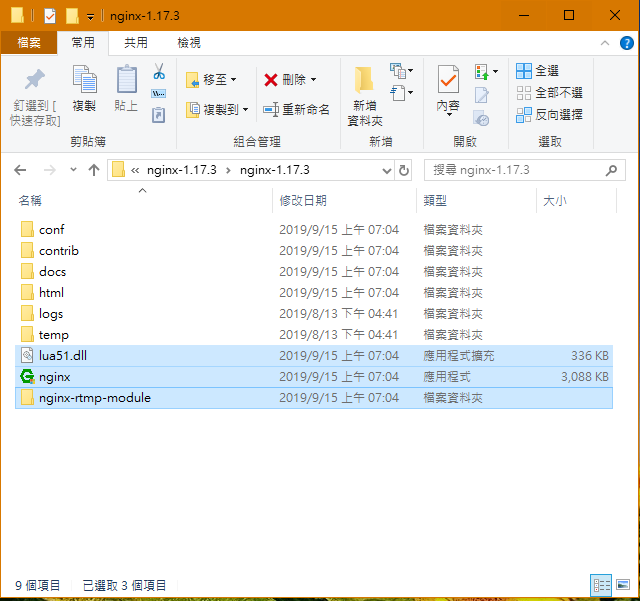Select all items (全選)
The height and width of the screenshot is (601, 640).
(x=537, y=71)
